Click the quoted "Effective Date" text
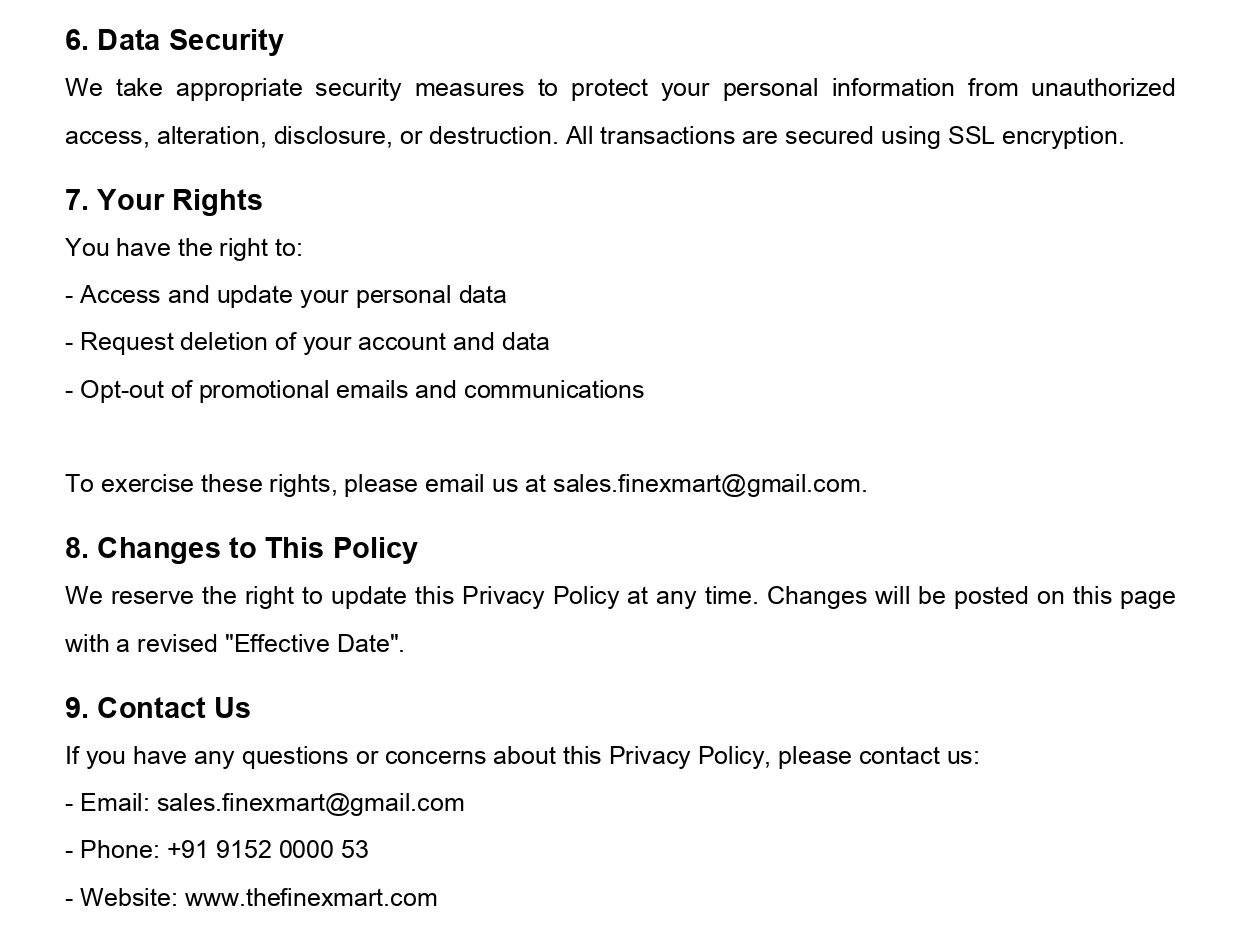The width and height of the screenshot is (1241, 947). tap(315, 643)
